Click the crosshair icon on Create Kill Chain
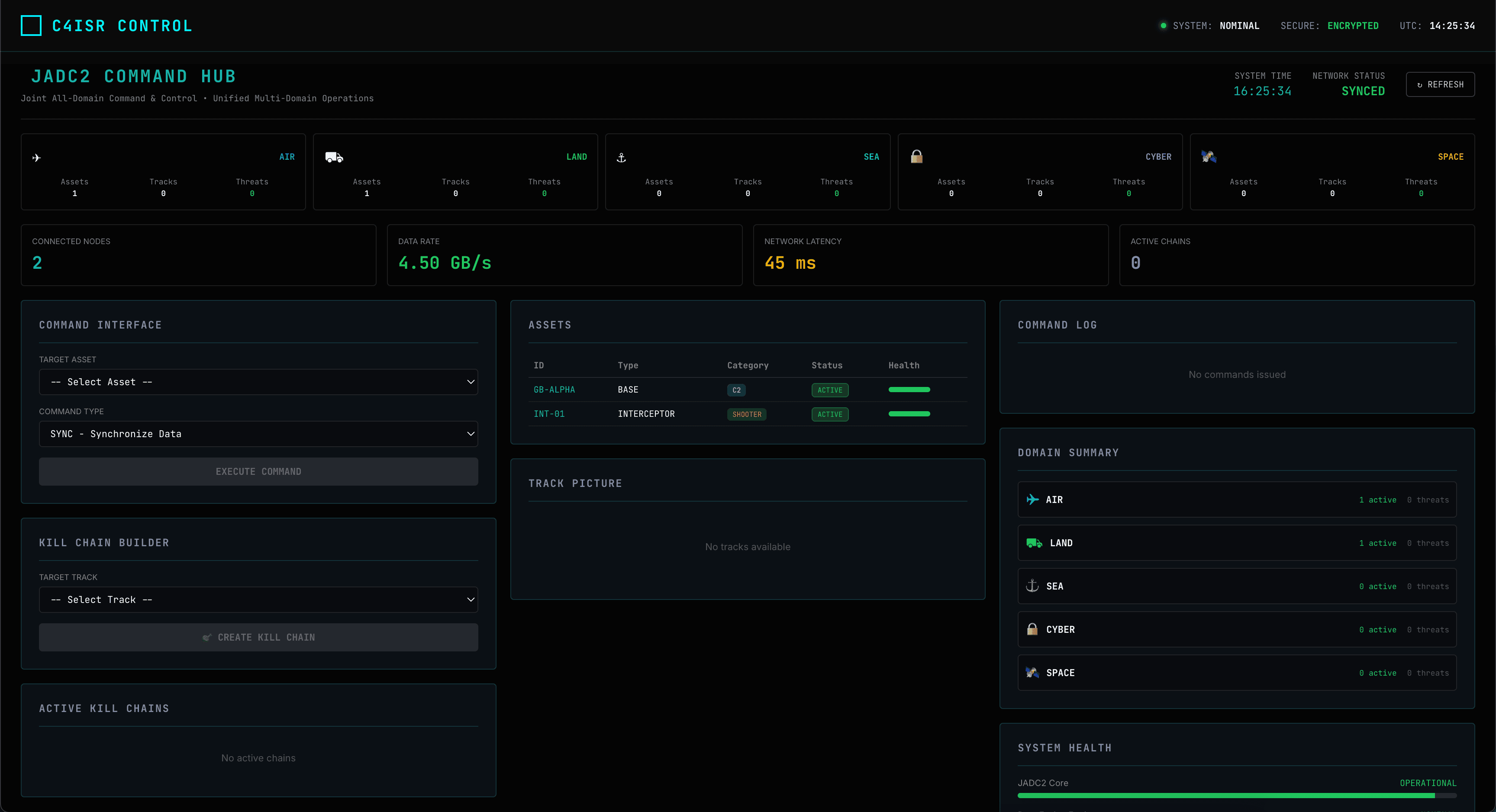This screenshot has height=812, width=1496. point(207,637)
